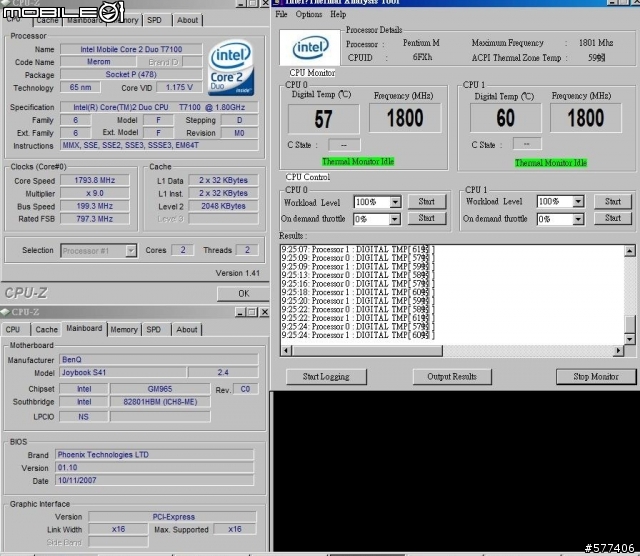Image resolution: width=640 pixels, height=556 pixels.
Task: Click Level 2 cache value 2048 KBytes
Action: [223, 206]
